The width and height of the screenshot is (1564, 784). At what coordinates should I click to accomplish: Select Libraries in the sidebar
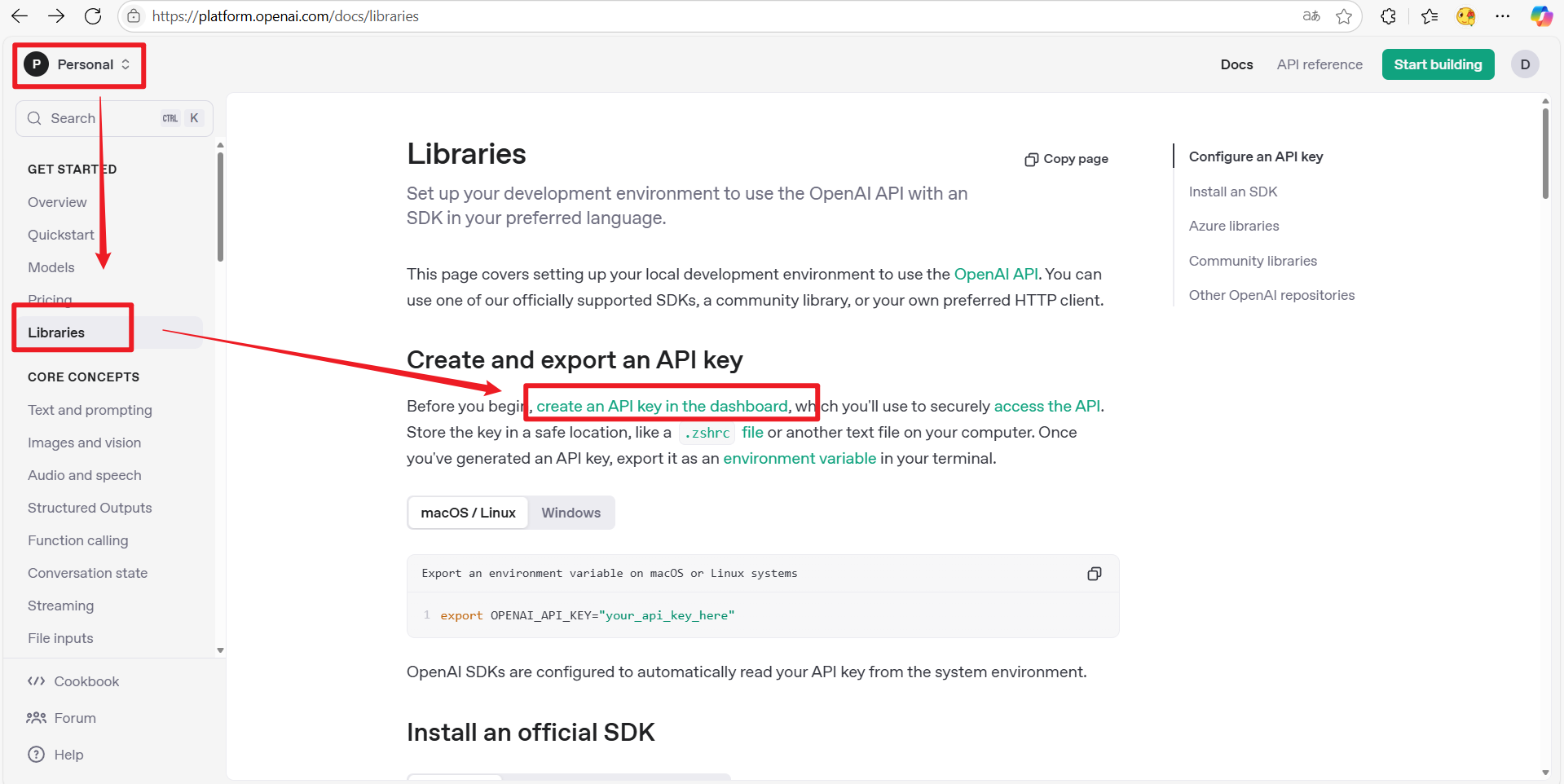[56, 333]
